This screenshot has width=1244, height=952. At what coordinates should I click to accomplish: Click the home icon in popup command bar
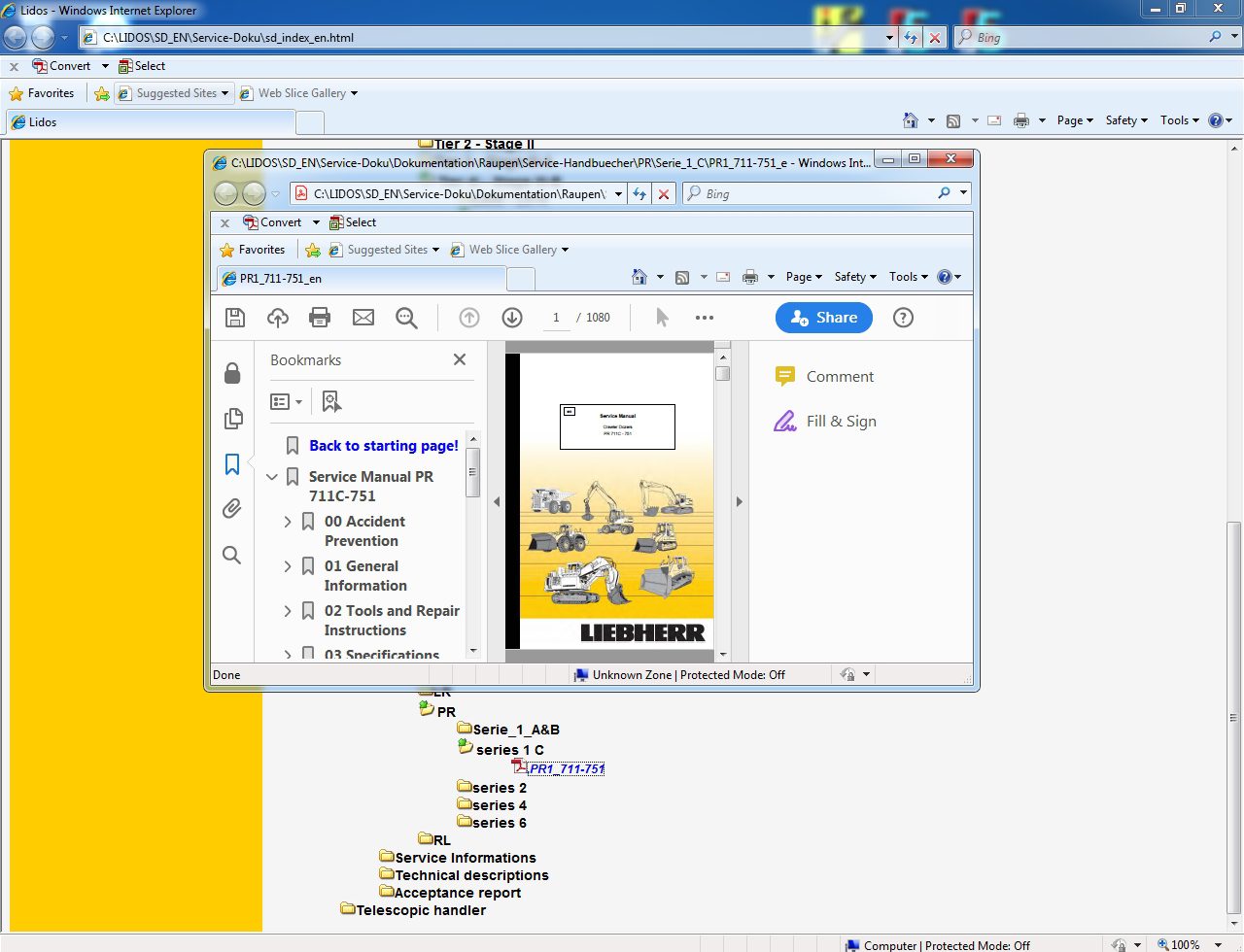click(x=639, y=277)
